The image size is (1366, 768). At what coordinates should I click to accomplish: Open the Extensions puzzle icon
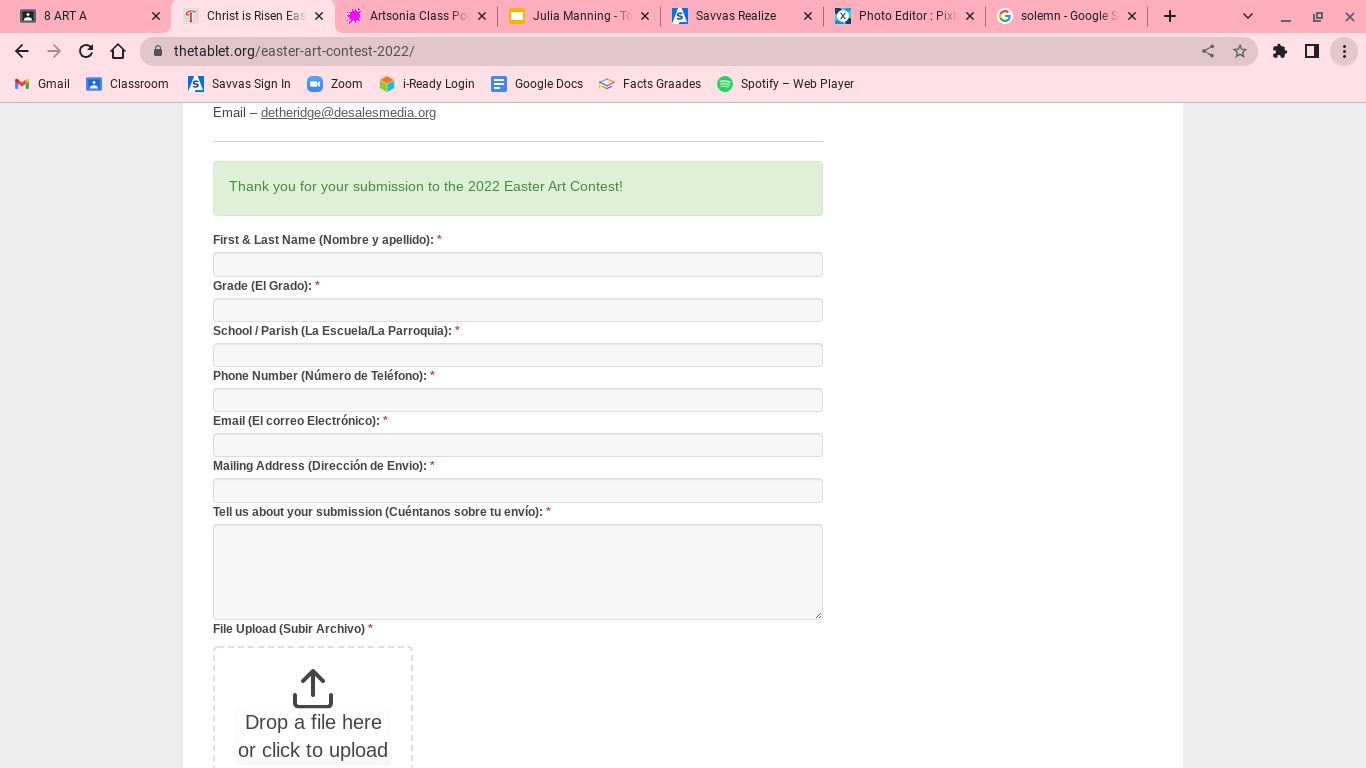(x=1280, y=51)
